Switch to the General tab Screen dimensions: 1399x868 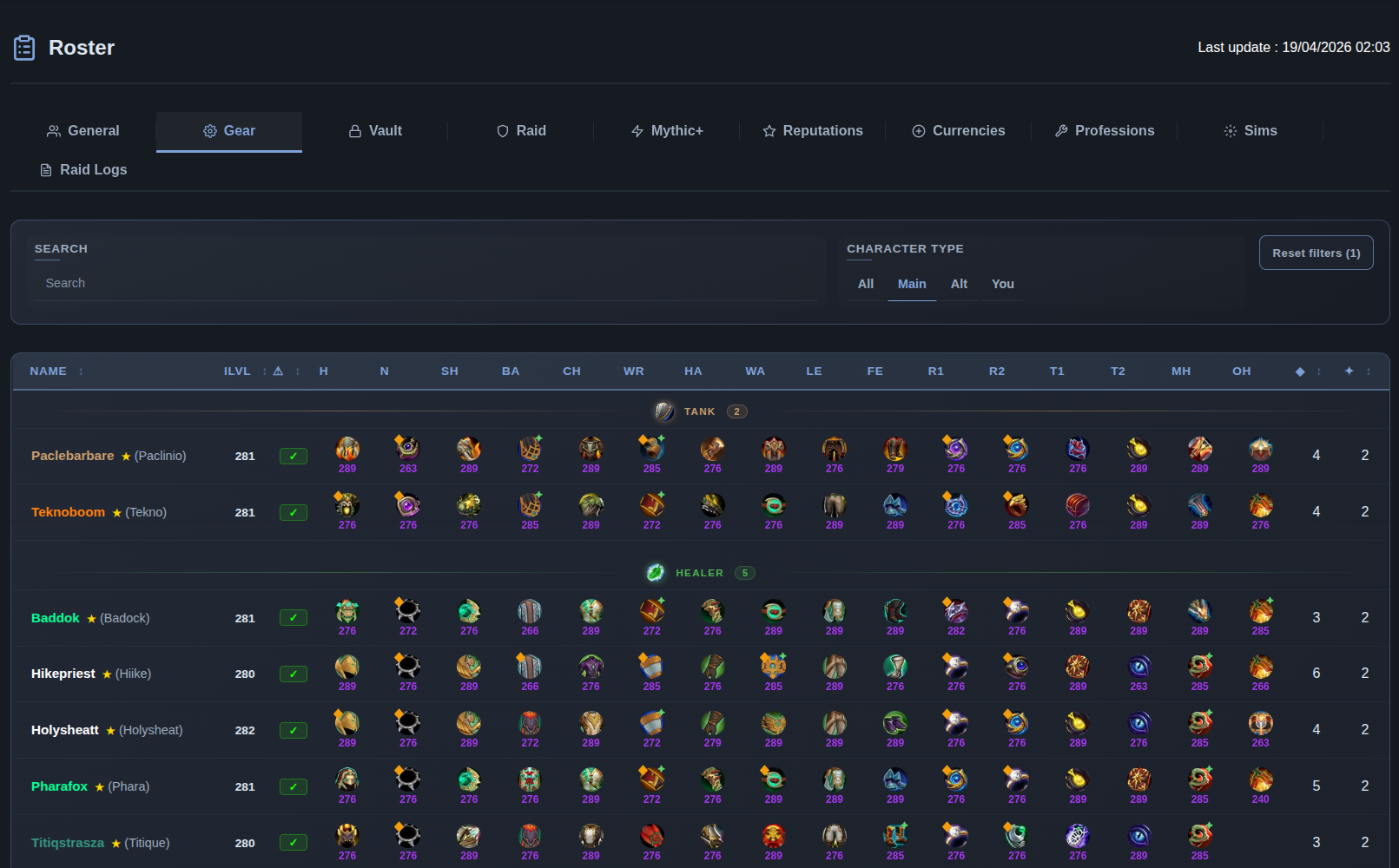pyautogui.click(x=83, y=131)
